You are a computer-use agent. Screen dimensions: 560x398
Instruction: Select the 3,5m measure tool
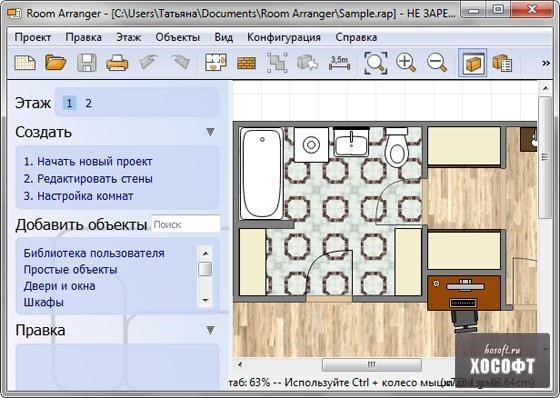pyautogui.click(x=339, y=63)
